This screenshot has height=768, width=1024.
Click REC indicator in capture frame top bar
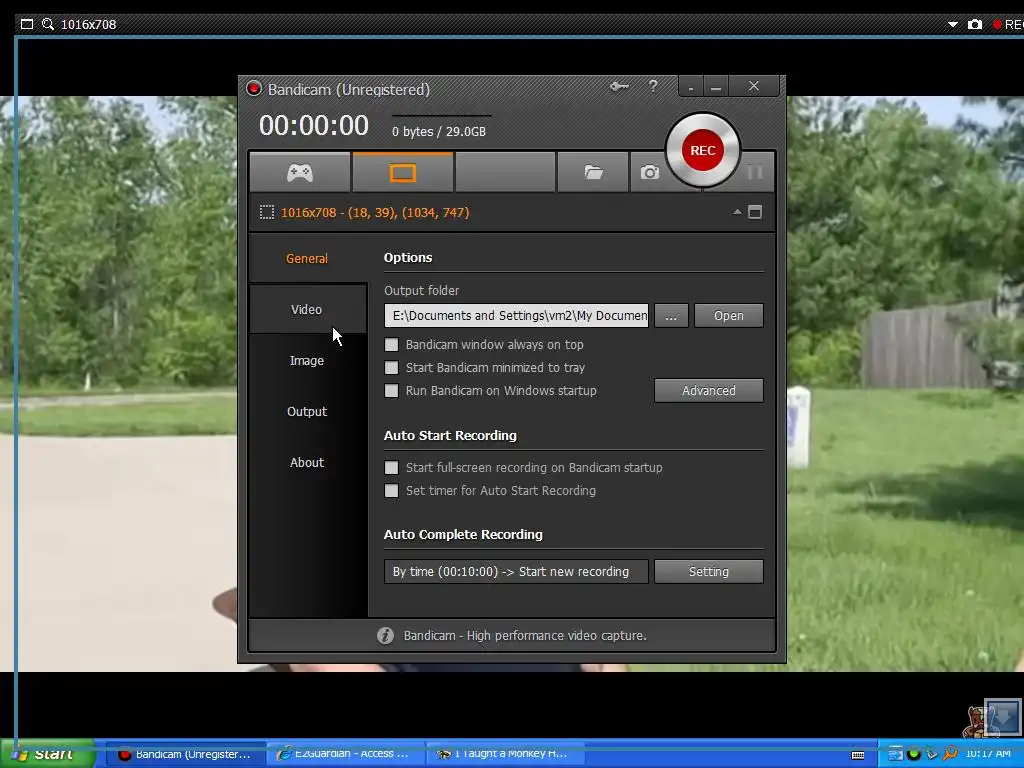(x=1008, y=25)
